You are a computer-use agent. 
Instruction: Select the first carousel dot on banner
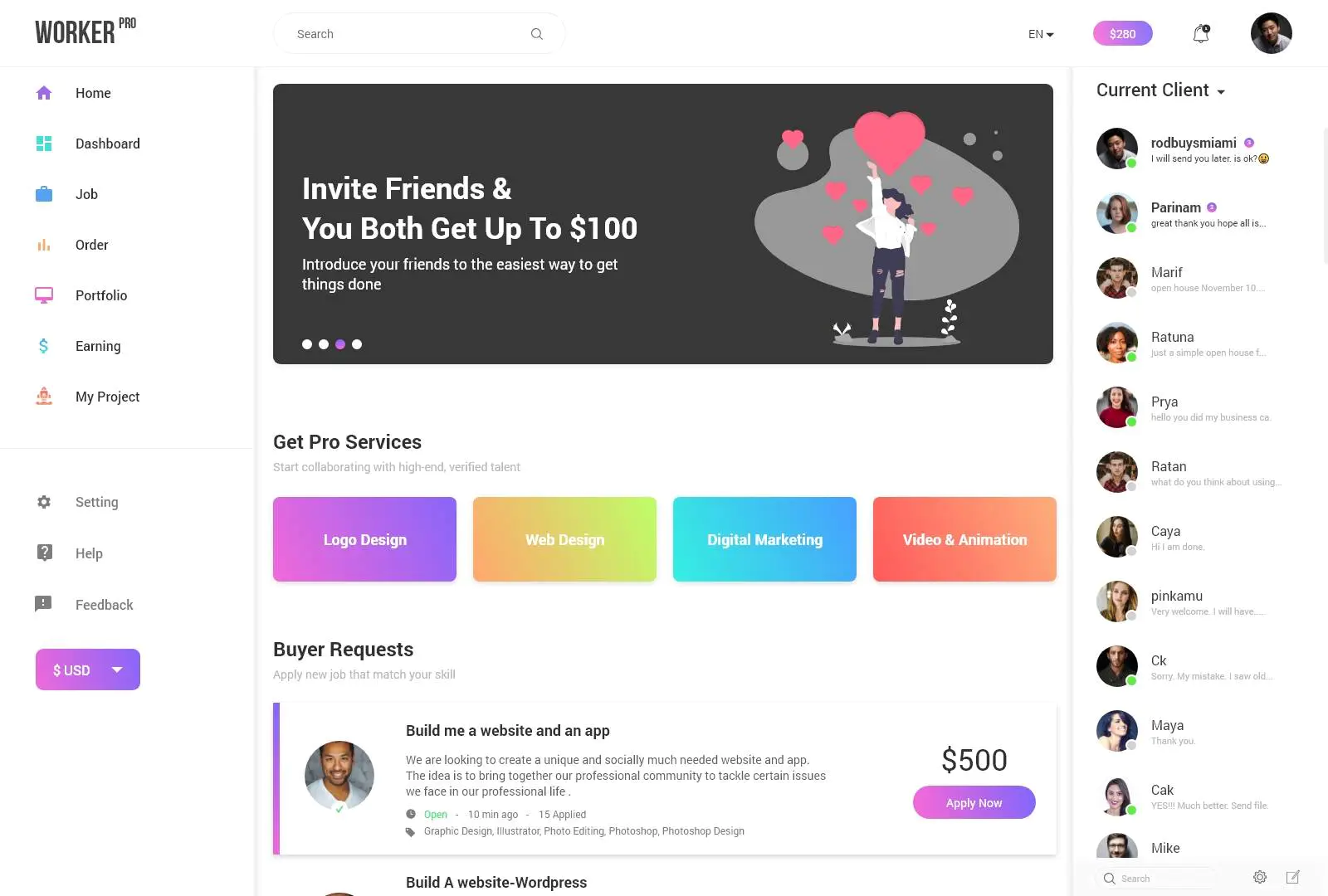307,344
